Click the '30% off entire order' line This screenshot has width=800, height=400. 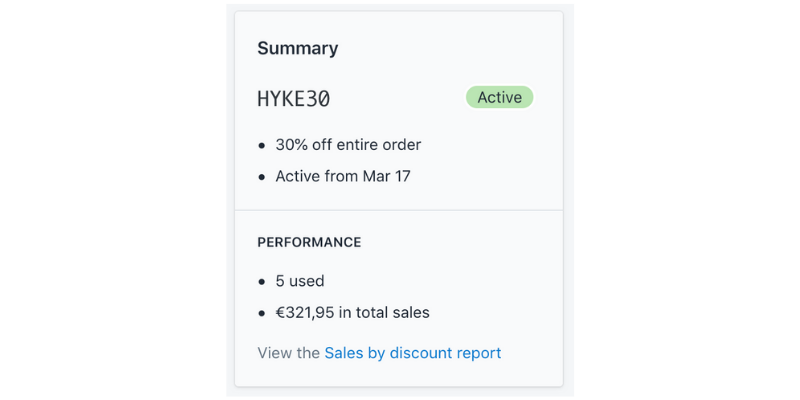tap(348, 145)
